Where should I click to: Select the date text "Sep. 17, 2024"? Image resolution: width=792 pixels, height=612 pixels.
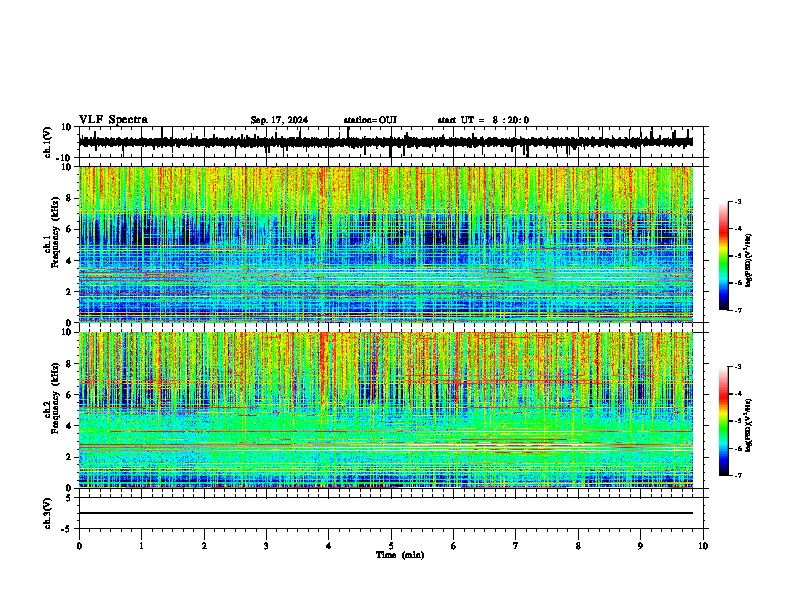(x=279, y=120)
